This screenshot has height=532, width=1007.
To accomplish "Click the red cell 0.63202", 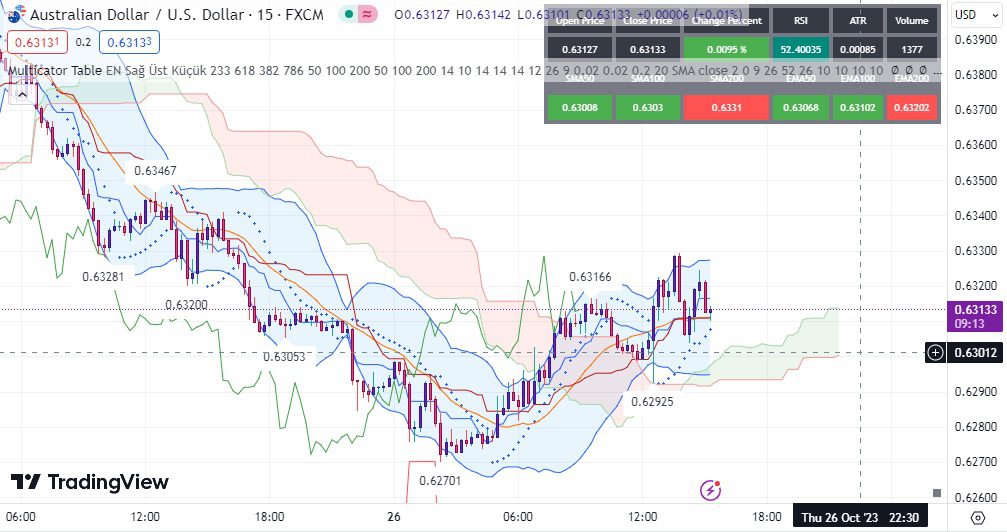I will coord(911,107).
